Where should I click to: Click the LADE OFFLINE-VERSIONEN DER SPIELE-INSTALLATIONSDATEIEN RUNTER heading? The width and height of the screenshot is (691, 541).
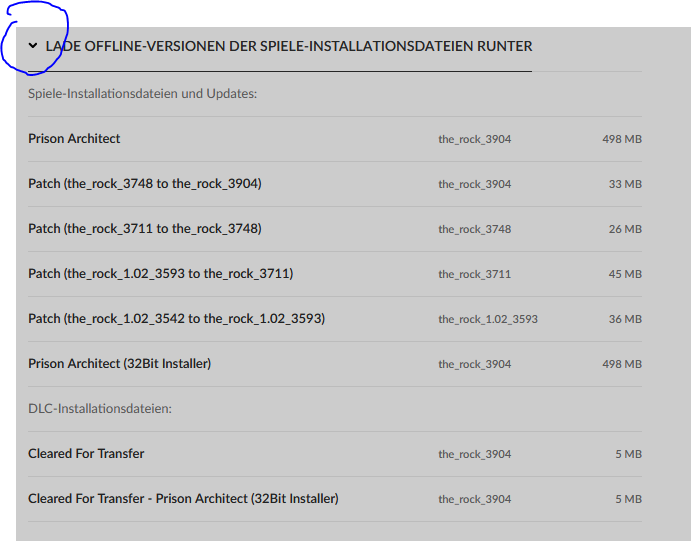pos(289,46)
